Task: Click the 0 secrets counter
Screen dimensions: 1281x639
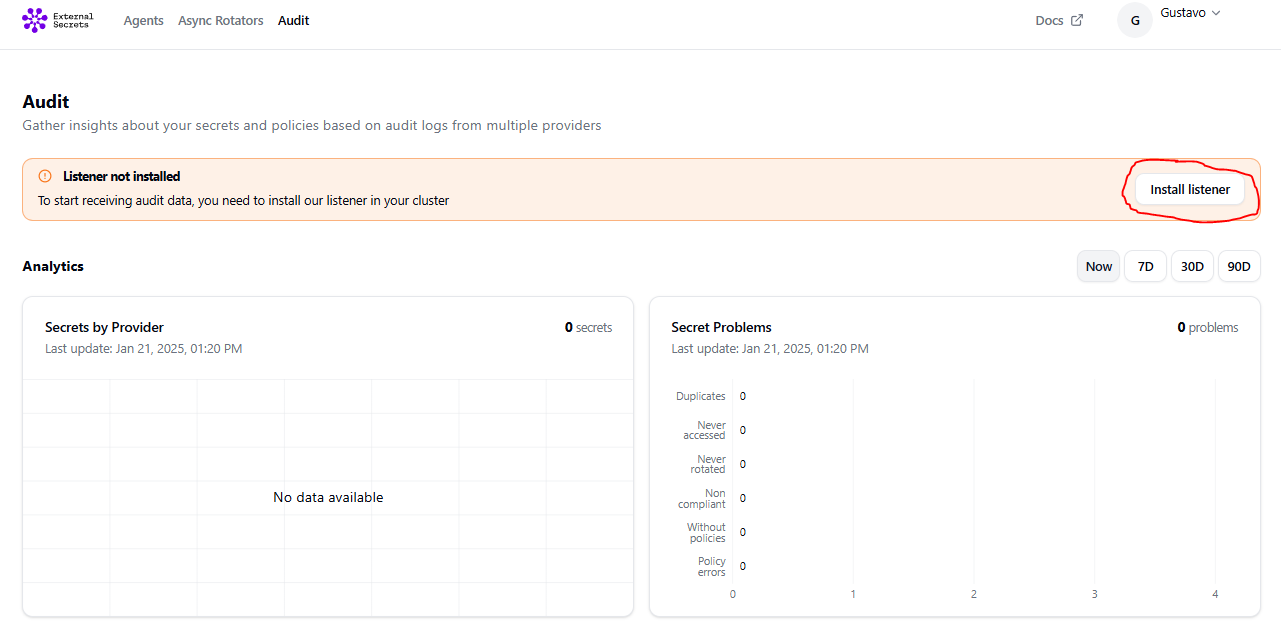Action: pyautogui.click(x=588, y=327)
